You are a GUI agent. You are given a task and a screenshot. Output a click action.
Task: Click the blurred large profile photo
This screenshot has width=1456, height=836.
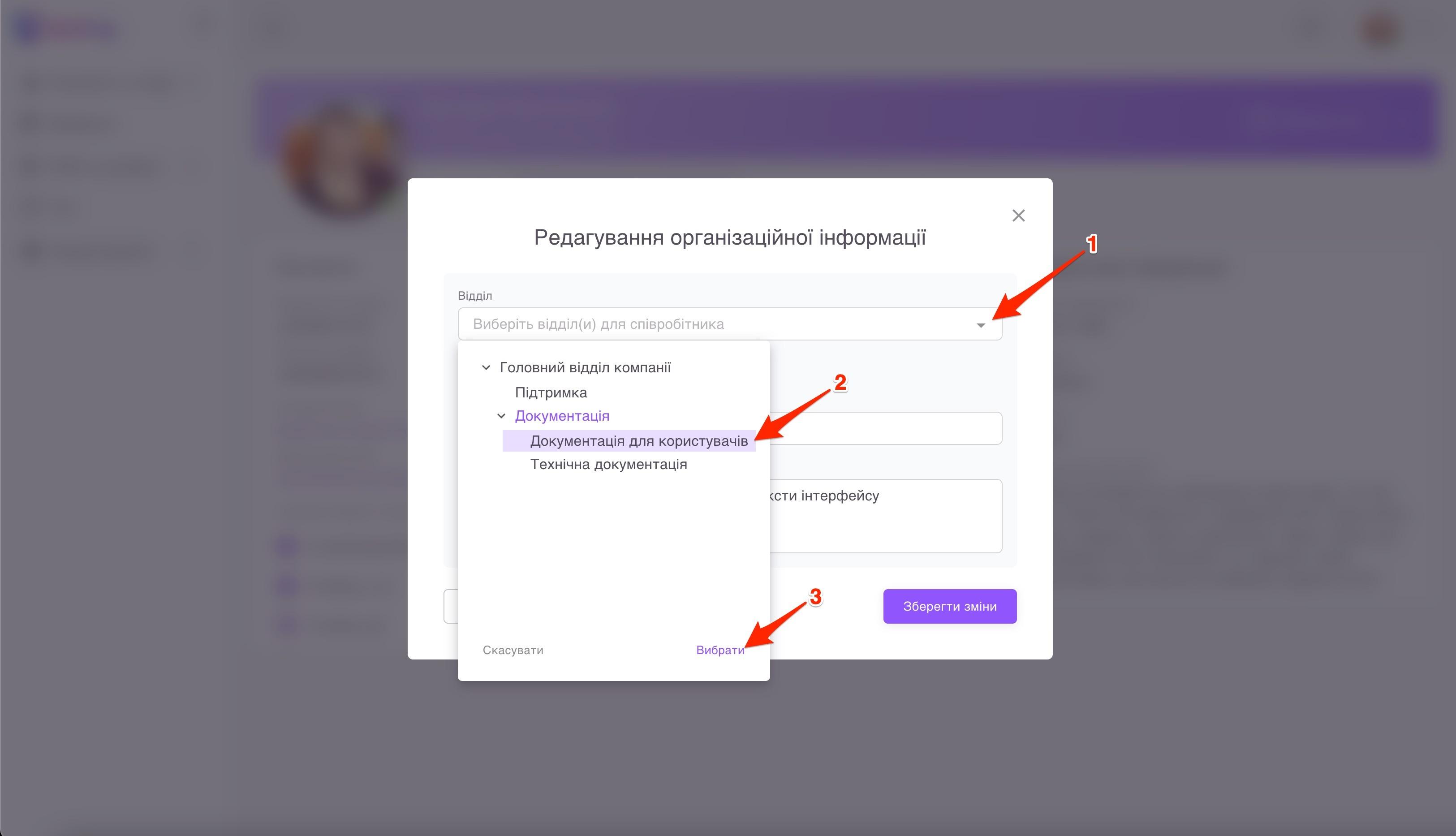(342, 161)
